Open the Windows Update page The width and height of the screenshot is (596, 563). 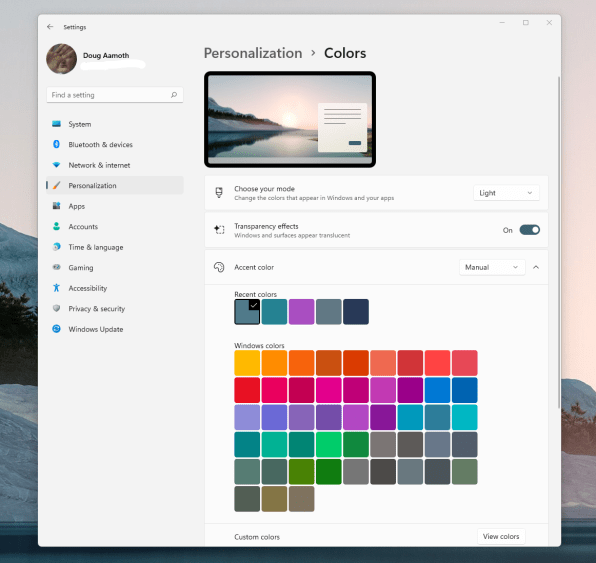click(x=115, y=329)
